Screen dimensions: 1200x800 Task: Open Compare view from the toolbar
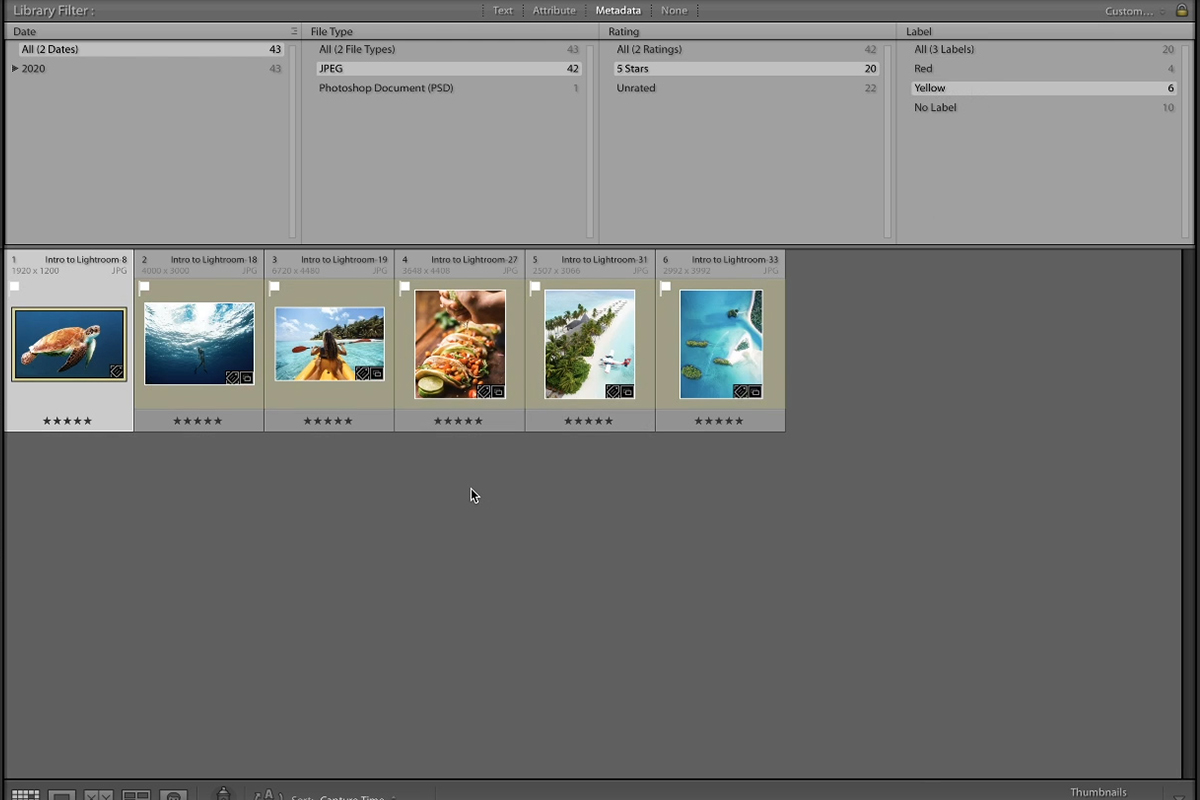point(97,793)
